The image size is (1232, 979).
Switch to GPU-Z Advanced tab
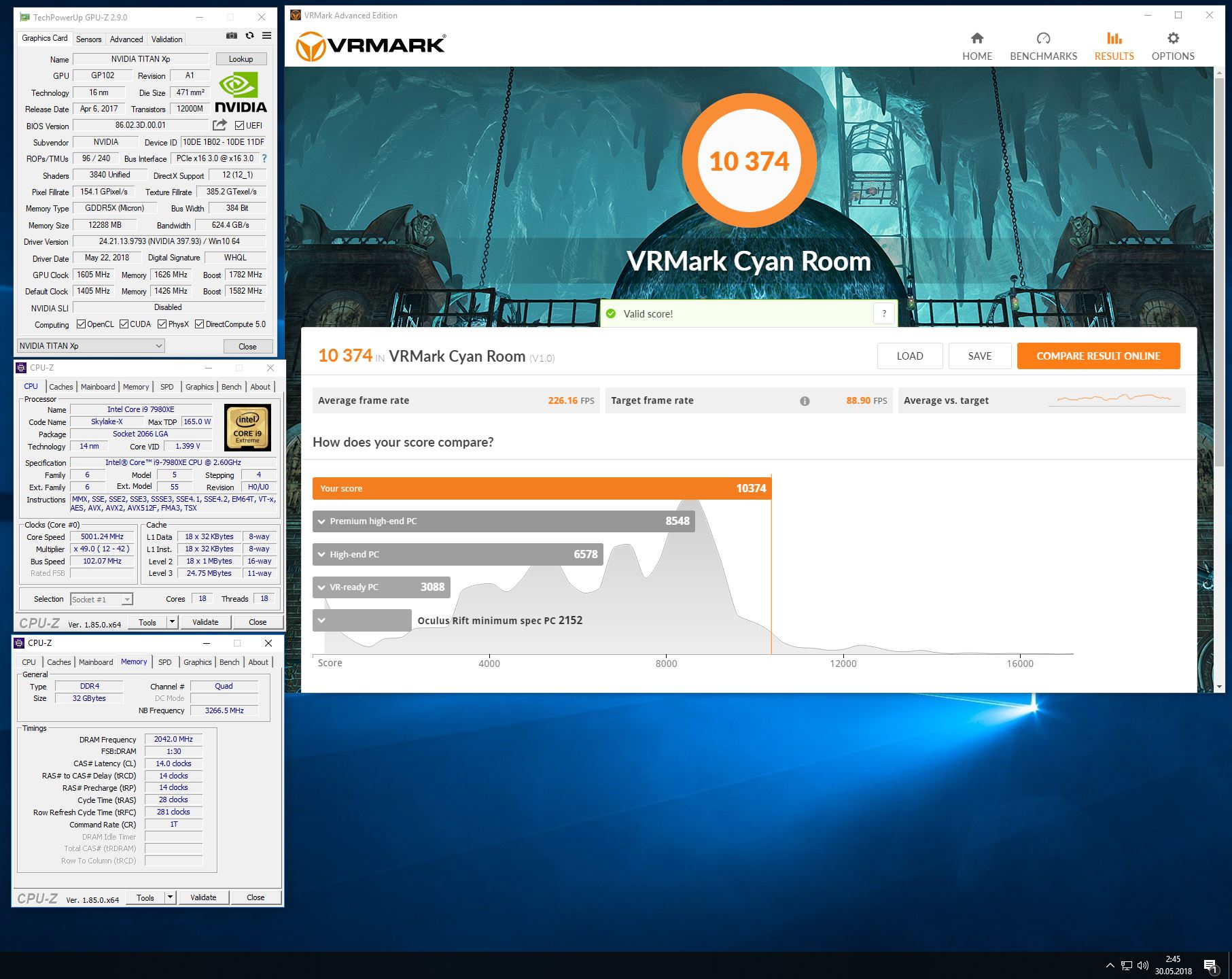click(x=126, y=39)
